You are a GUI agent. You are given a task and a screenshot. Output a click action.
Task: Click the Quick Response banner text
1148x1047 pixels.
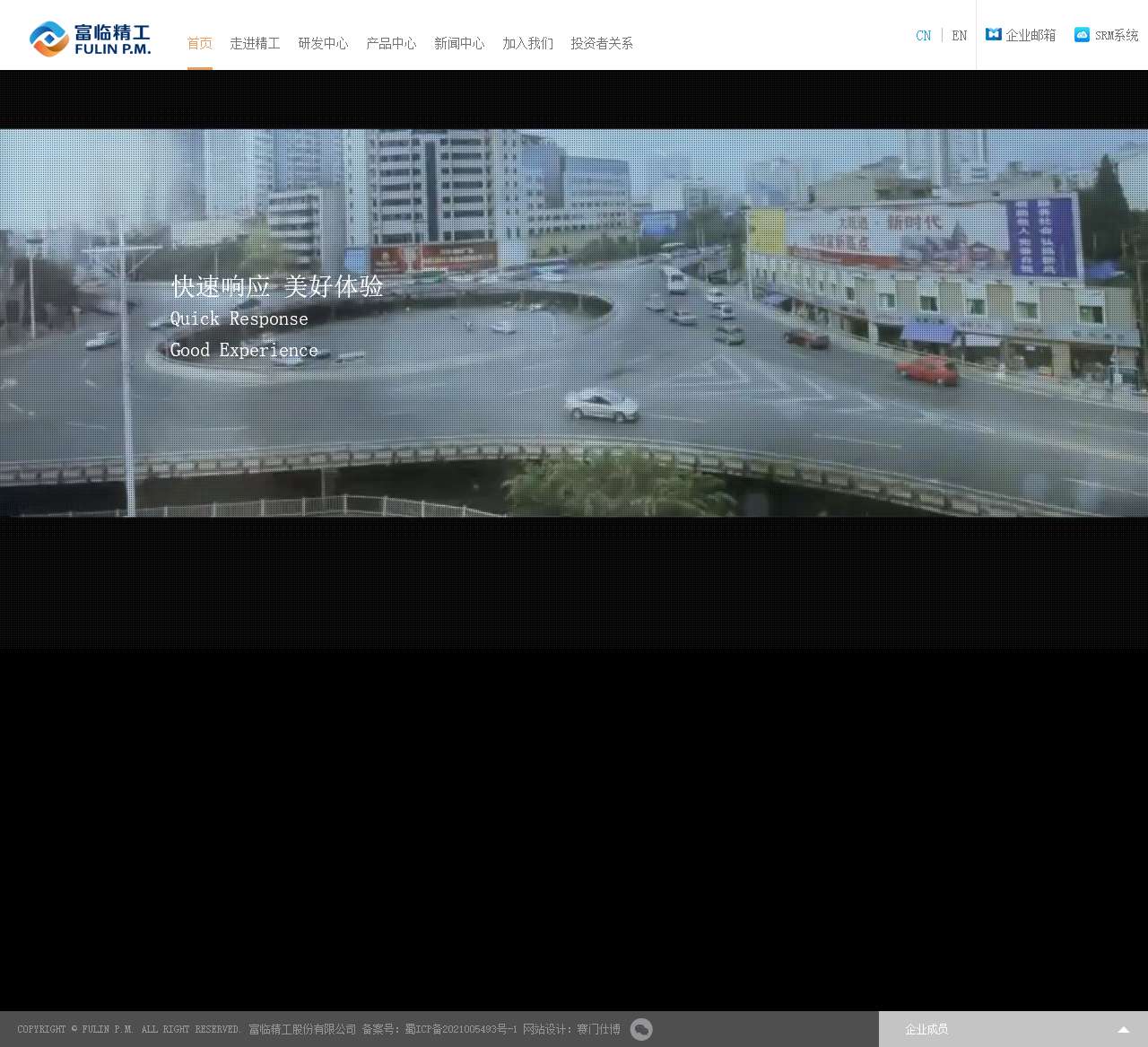point(239,318)
